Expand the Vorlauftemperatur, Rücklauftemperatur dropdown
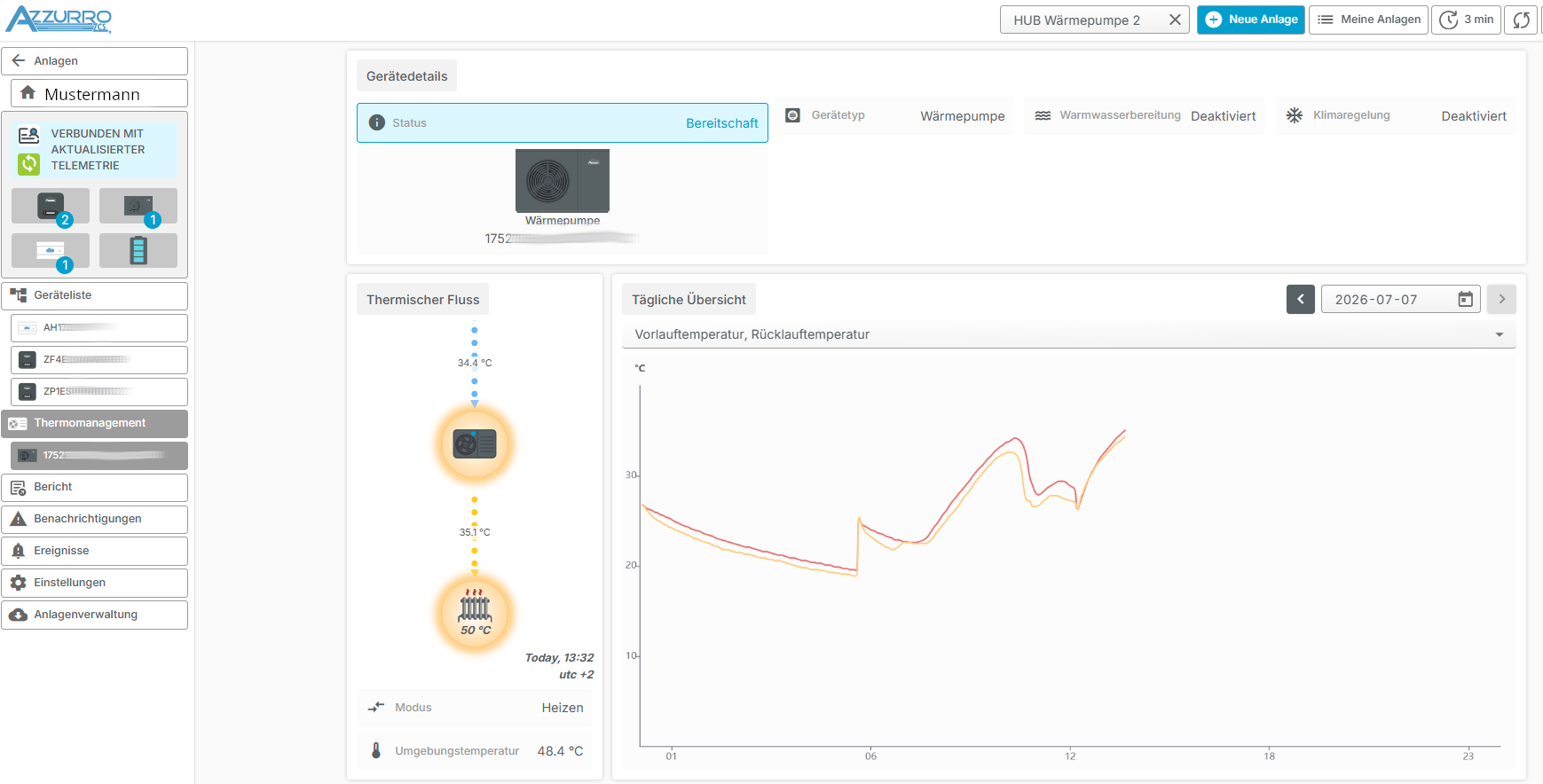The image size is (1543, 784). coord(1069,334)
